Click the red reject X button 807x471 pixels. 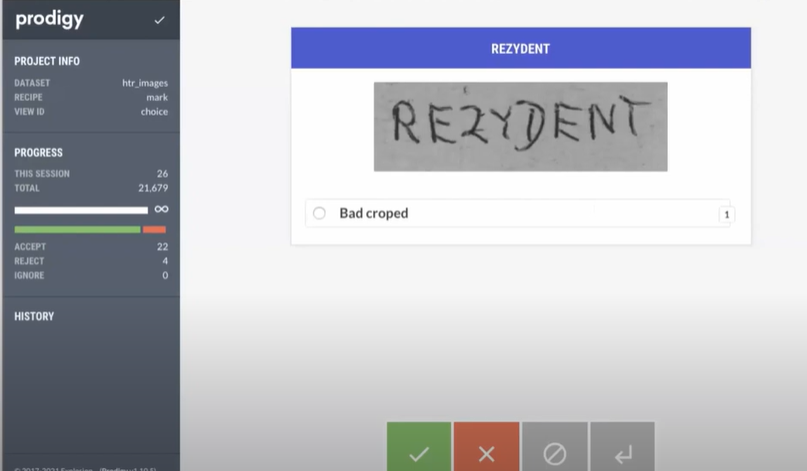click(486, 446)
